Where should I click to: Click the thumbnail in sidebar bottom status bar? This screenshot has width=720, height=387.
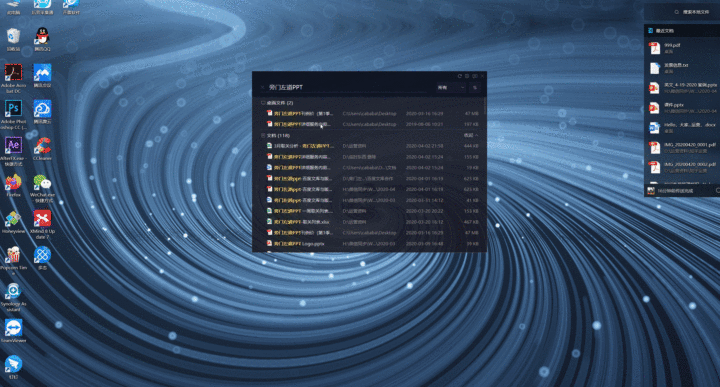[x=651, y=191]
